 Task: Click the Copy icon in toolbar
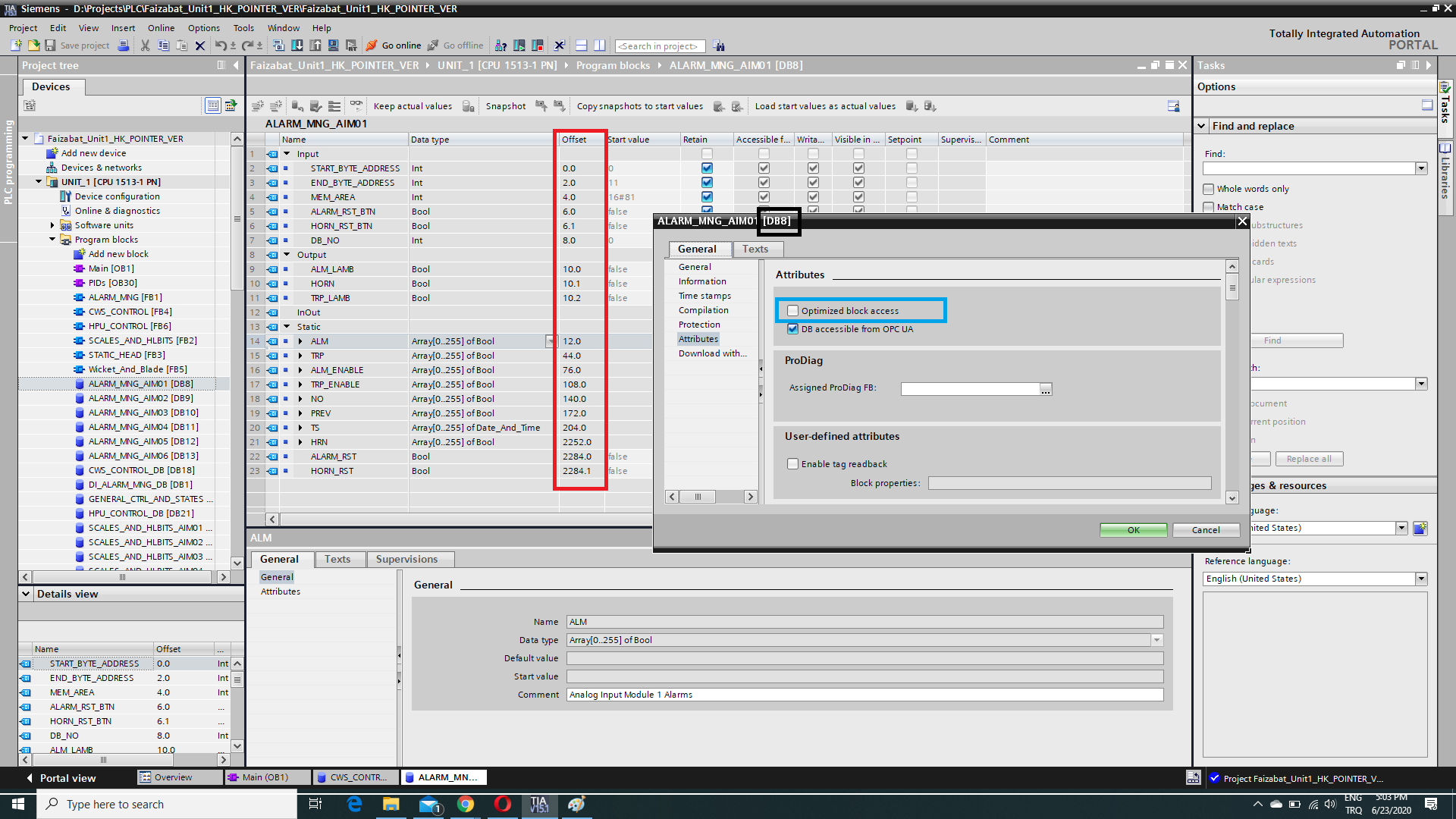163,45
